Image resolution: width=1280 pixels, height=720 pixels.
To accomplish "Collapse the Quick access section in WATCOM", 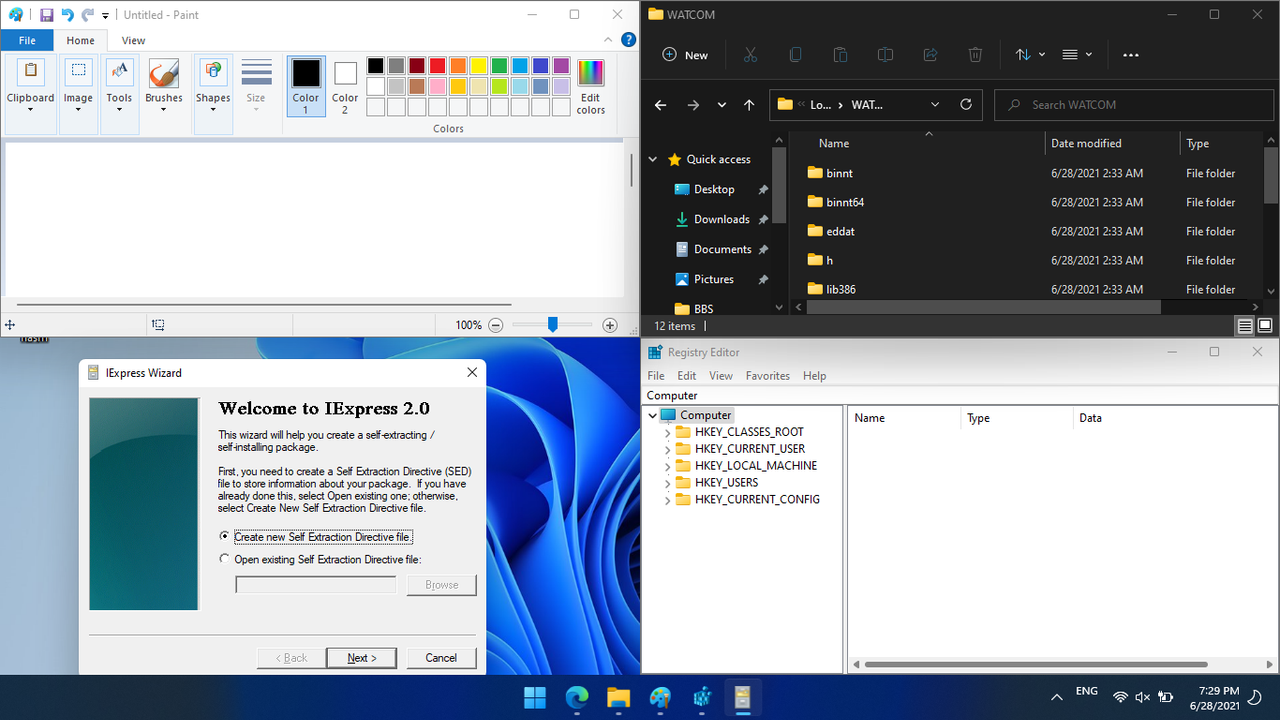I will click(653, 159).
